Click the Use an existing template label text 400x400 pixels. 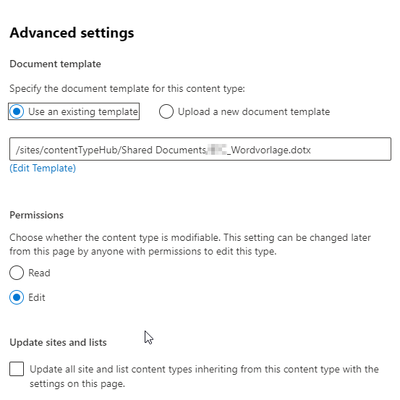[x=83, y=111]
